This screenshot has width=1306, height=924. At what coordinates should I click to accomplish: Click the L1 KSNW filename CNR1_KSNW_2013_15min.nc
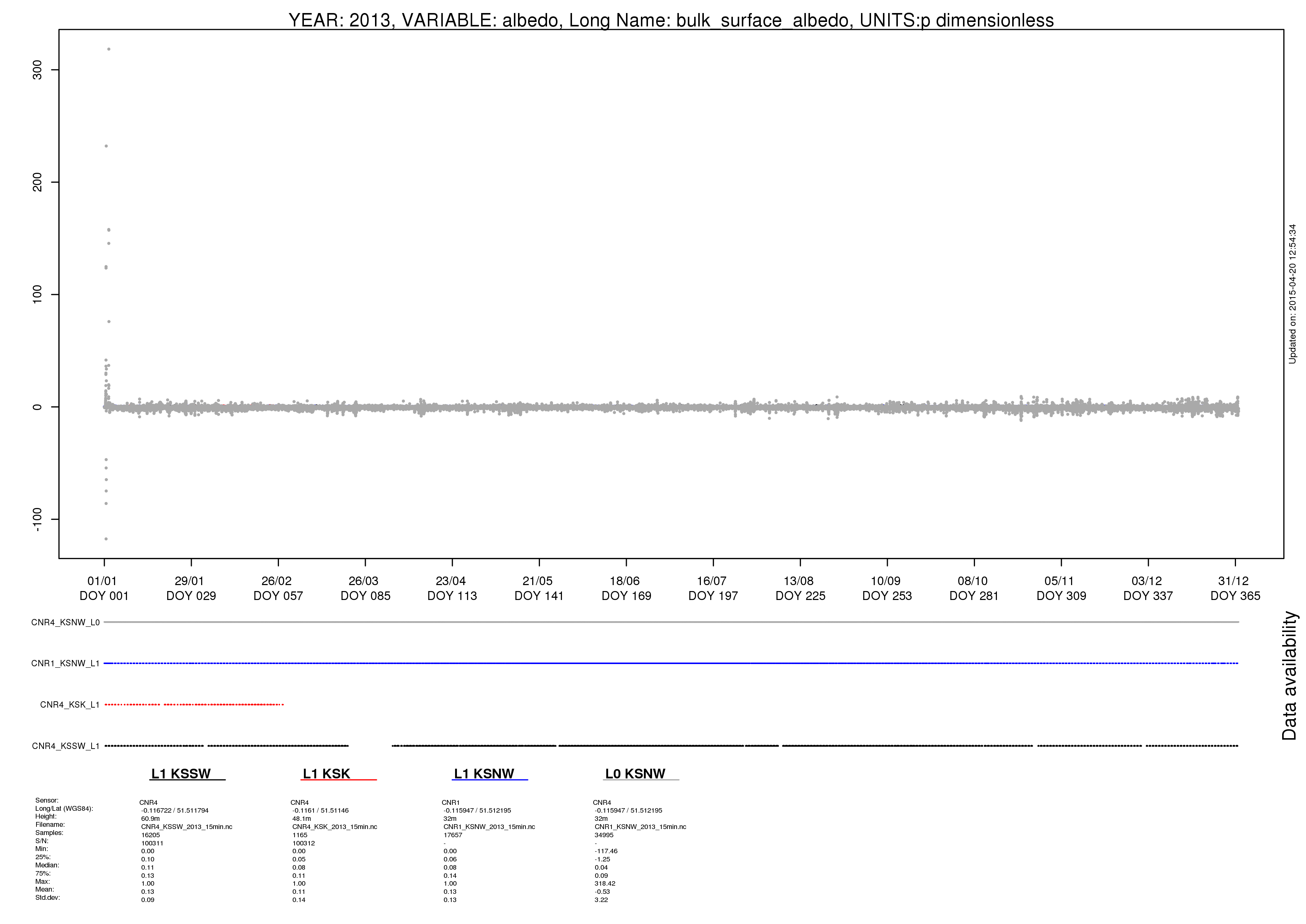click(489, 827)
